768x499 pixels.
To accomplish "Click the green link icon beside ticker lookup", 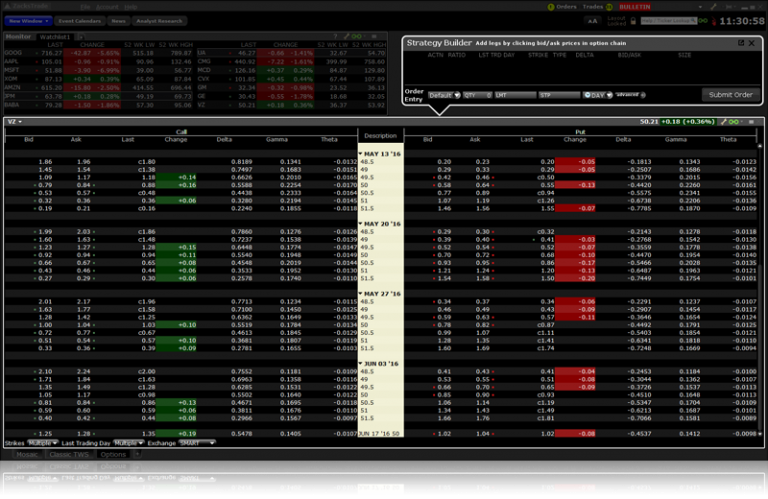I will pyautogui.click(x=703, y=21).
